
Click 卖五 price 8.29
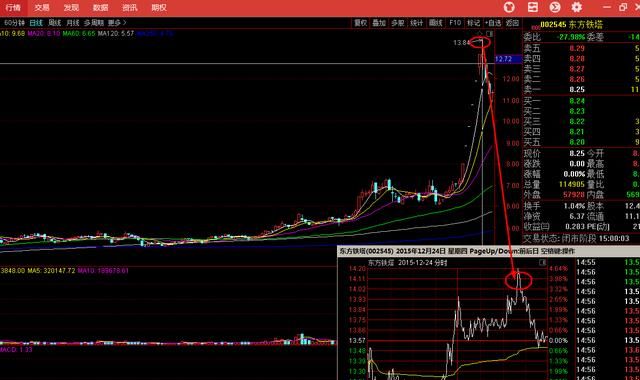[x=577, y=48]
